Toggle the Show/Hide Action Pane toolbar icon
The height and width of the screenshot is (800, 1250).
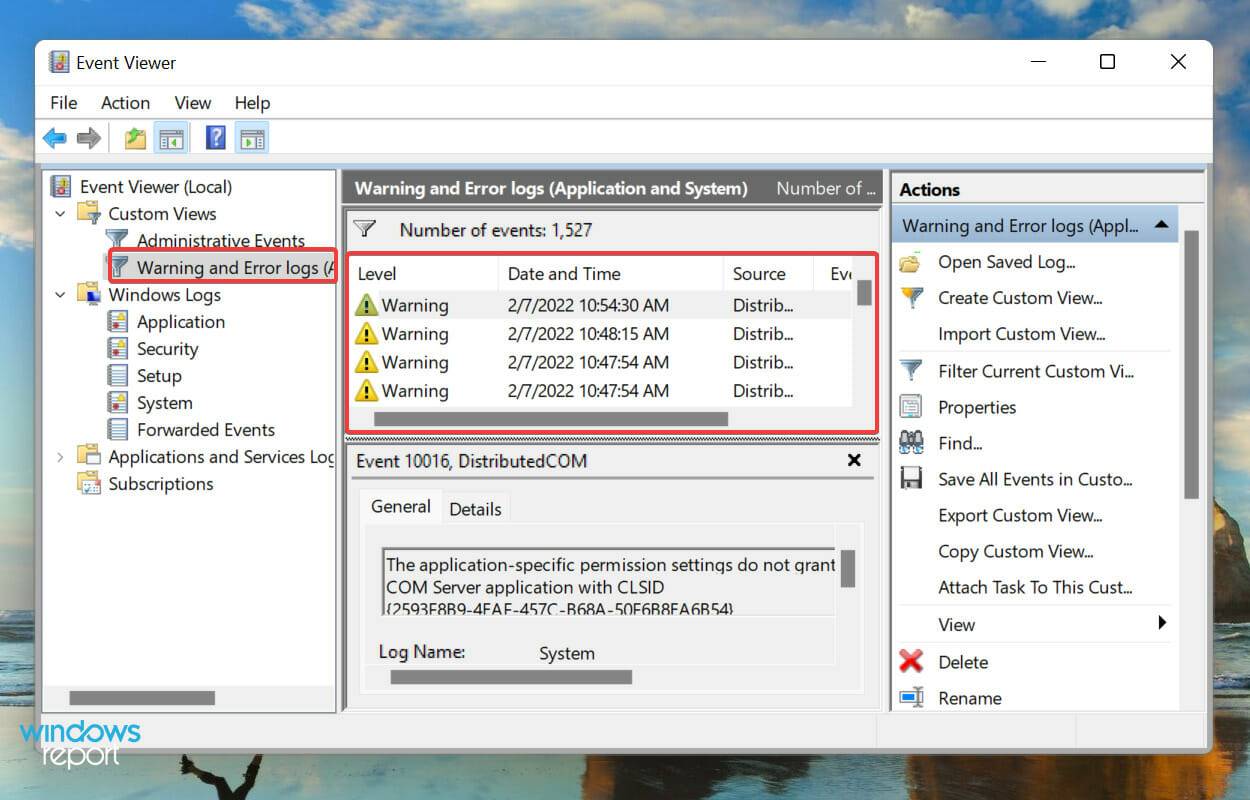click(252, 137)
